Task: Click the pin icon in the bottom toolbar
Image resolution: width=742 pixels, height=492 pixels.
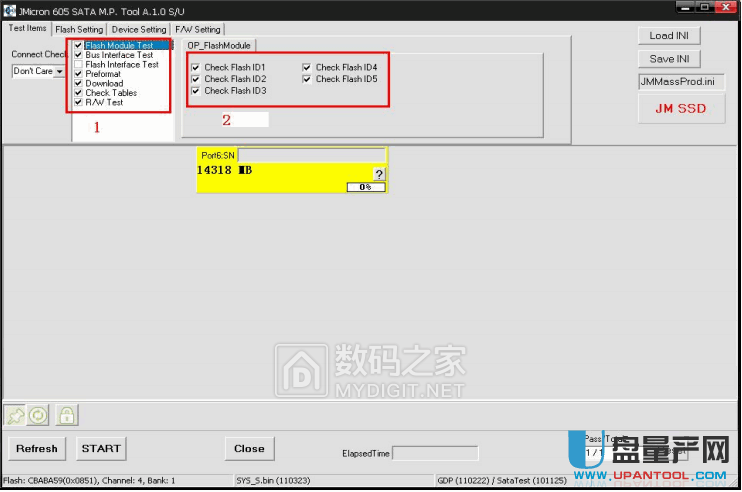Action: point(15,416)
